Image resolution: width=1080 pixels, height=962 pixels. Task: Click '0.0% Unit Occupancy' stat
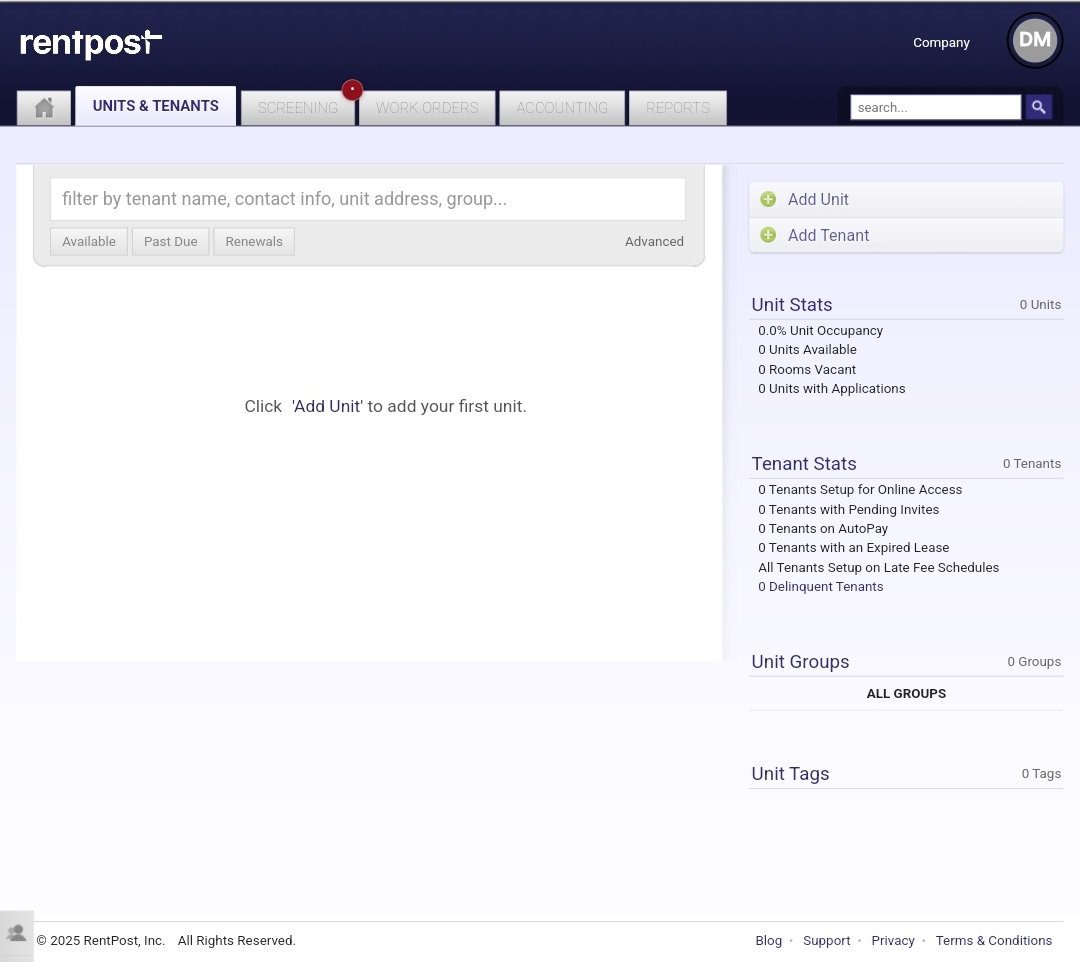click(820, 331)
